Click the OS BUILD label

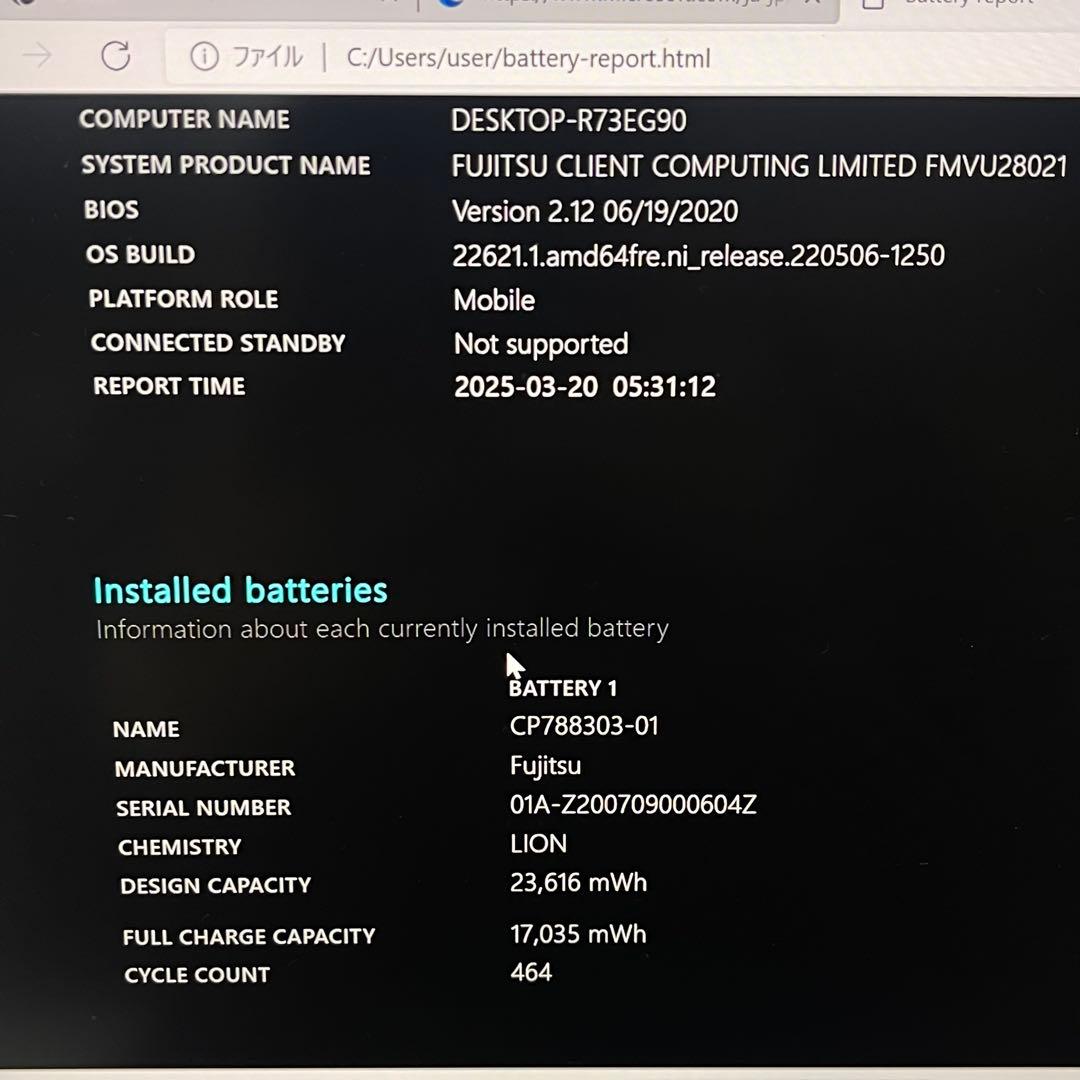[x=141, y=254]
